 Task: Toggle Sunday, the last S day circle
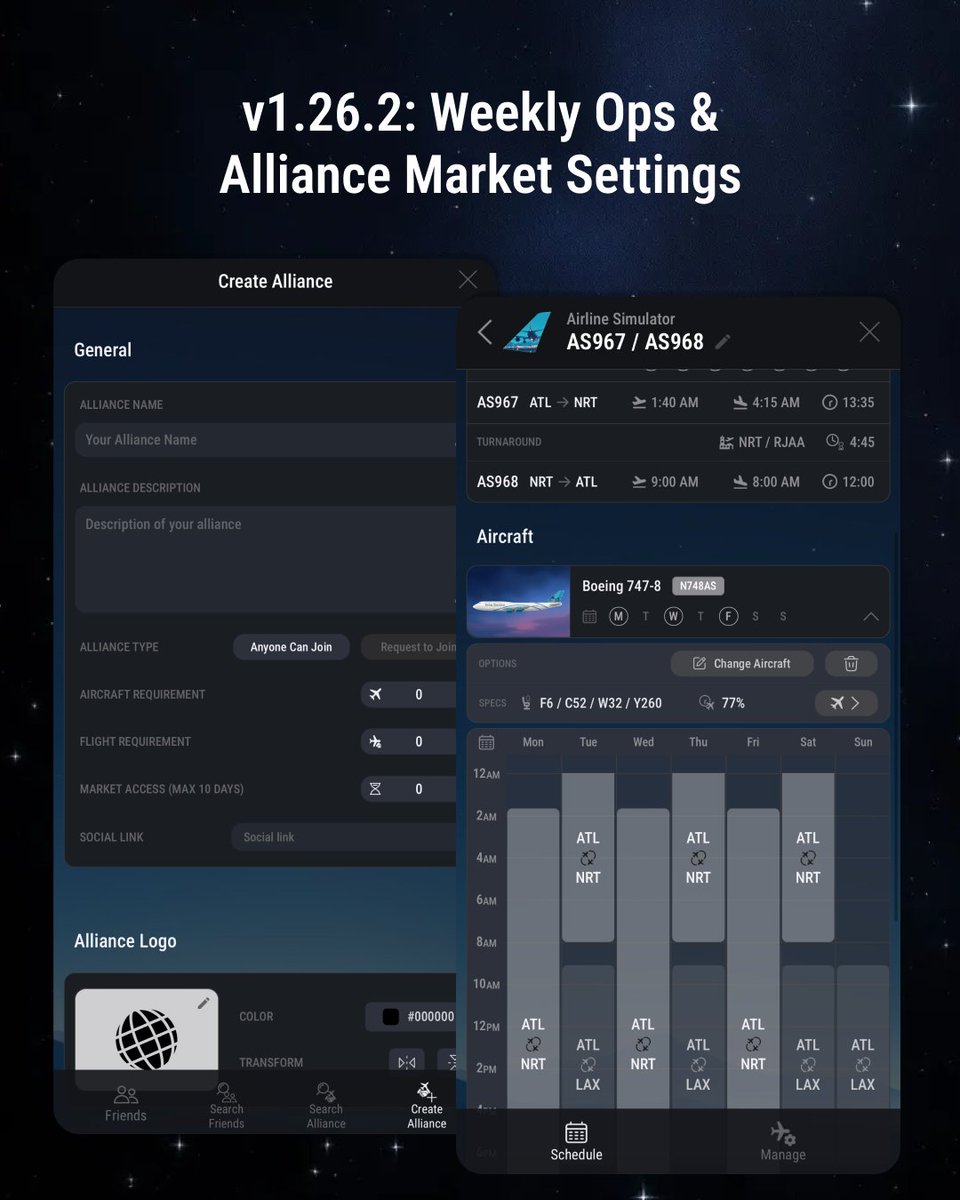(x=783, y=617)
